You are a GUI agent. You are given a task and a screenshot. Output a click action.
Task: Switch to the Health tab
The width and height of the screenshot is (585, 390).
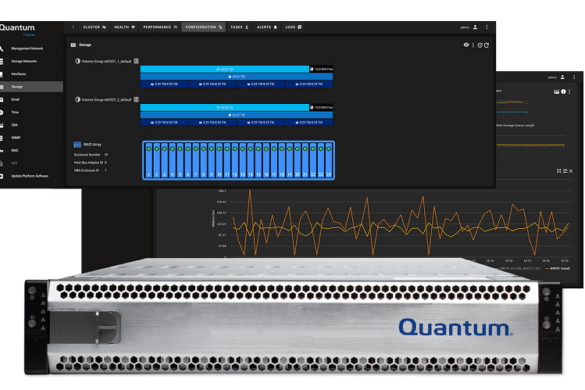pyautogui.click(x=124, y=27)
